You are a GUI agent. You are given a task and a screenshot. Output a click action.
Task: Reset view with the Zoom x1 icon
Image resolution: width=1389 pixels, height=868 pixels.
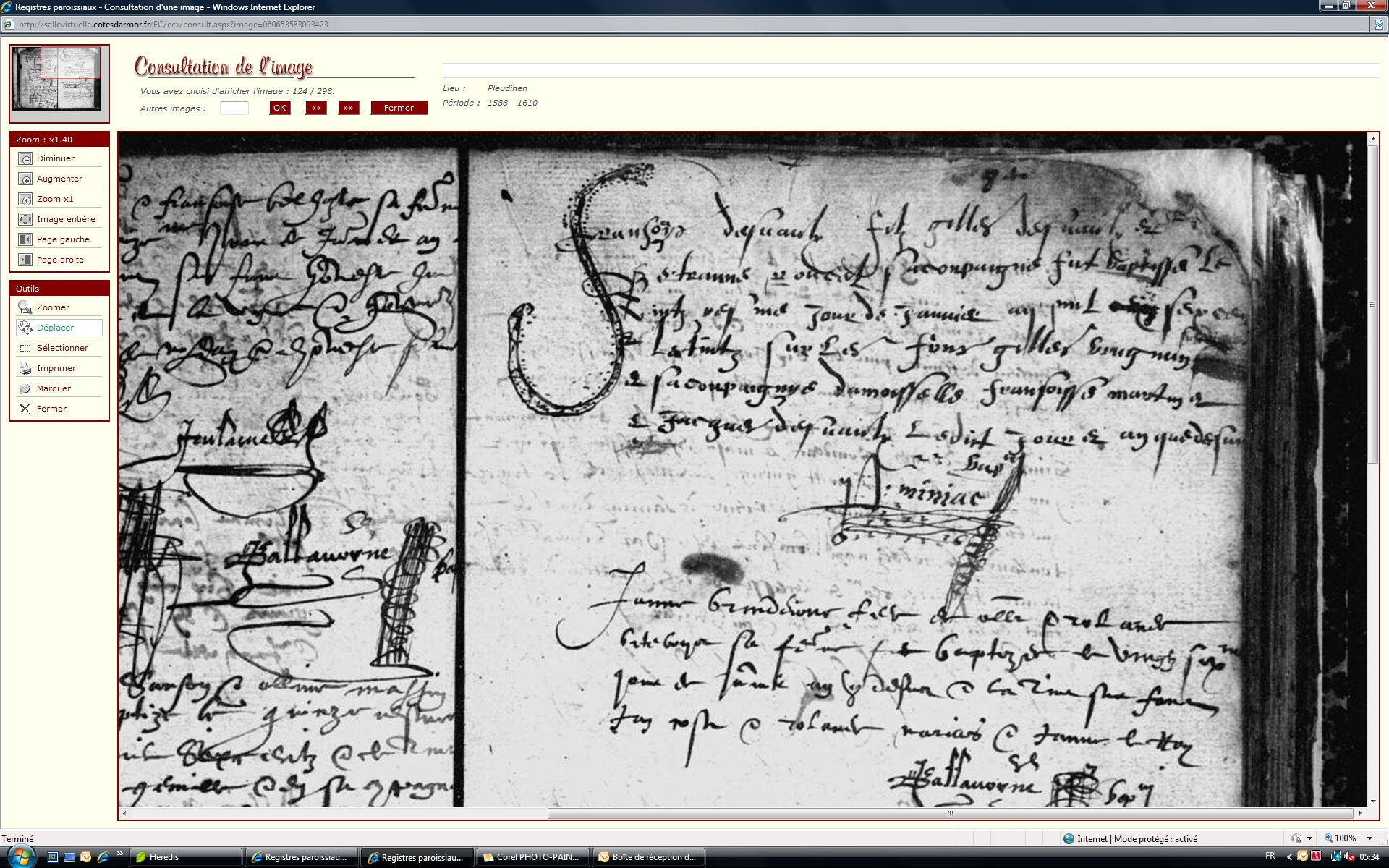pos(25,200)
